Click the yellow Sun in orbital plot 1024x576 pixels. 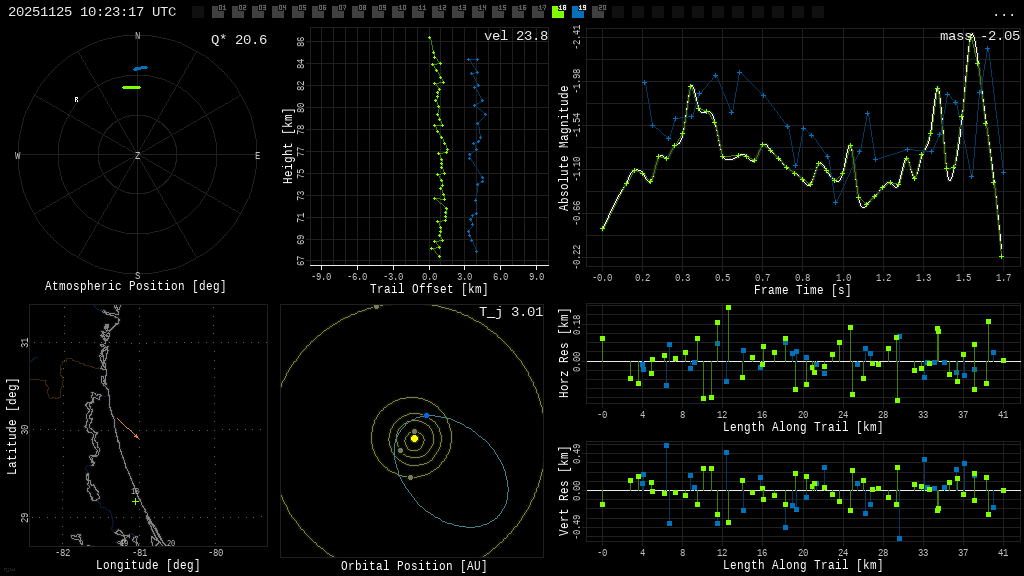(x=414, y=438)
